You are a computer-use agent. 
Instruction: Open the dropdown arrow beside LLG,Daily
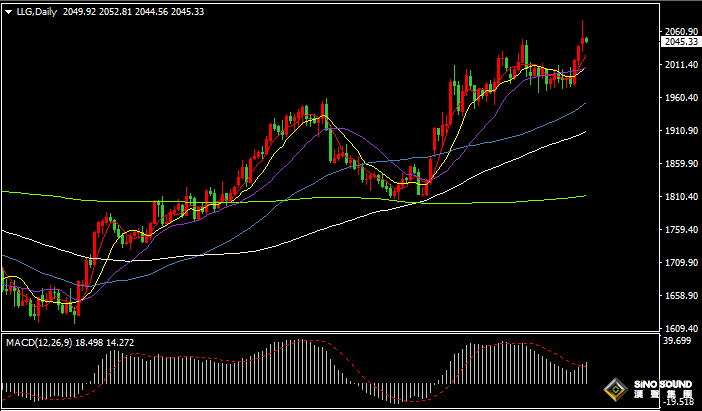(7, 11)
